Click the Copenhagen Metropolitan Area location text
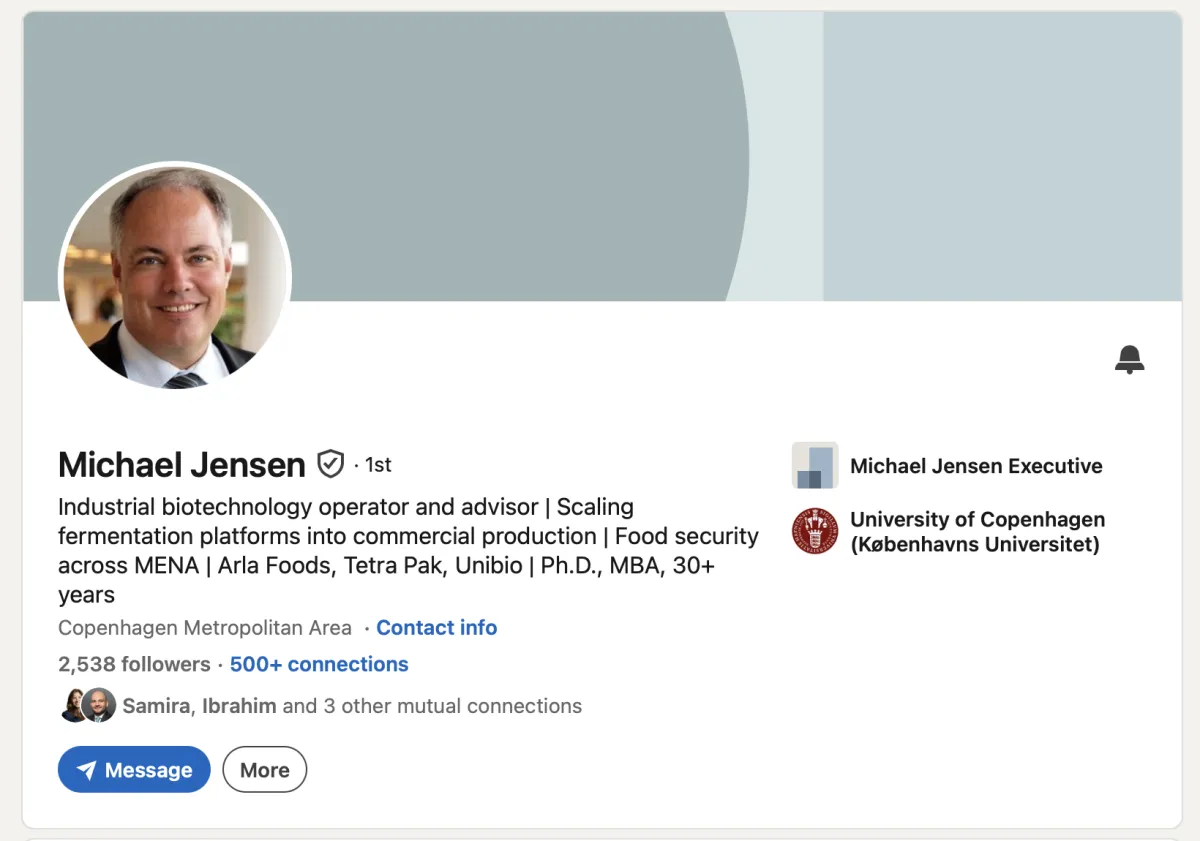The height and width of the screenshot is (841, 1200). point(205,628)
